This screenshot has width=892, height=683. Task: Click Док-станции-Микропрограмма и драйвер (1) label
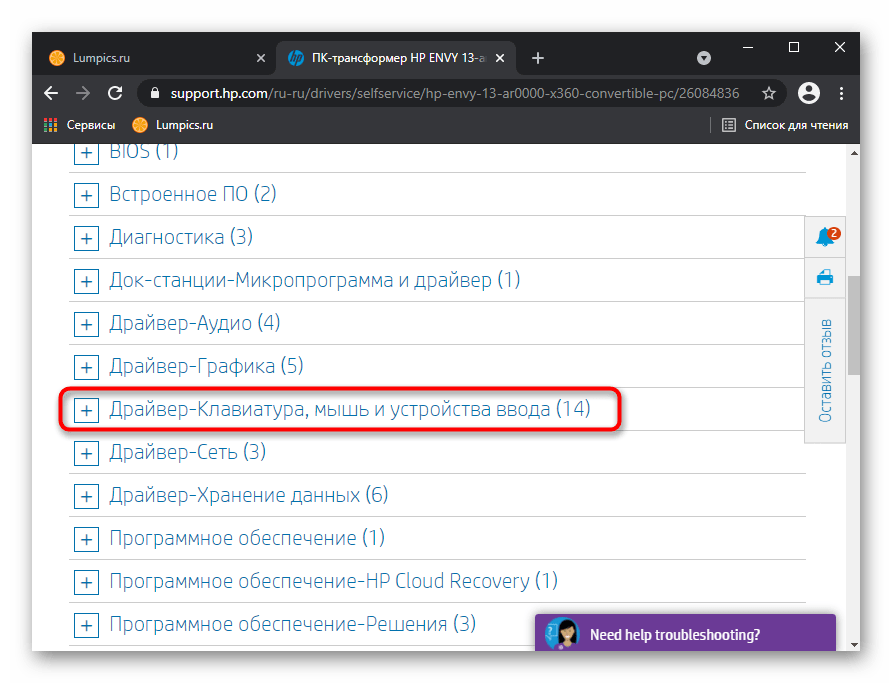click(315, 280)
